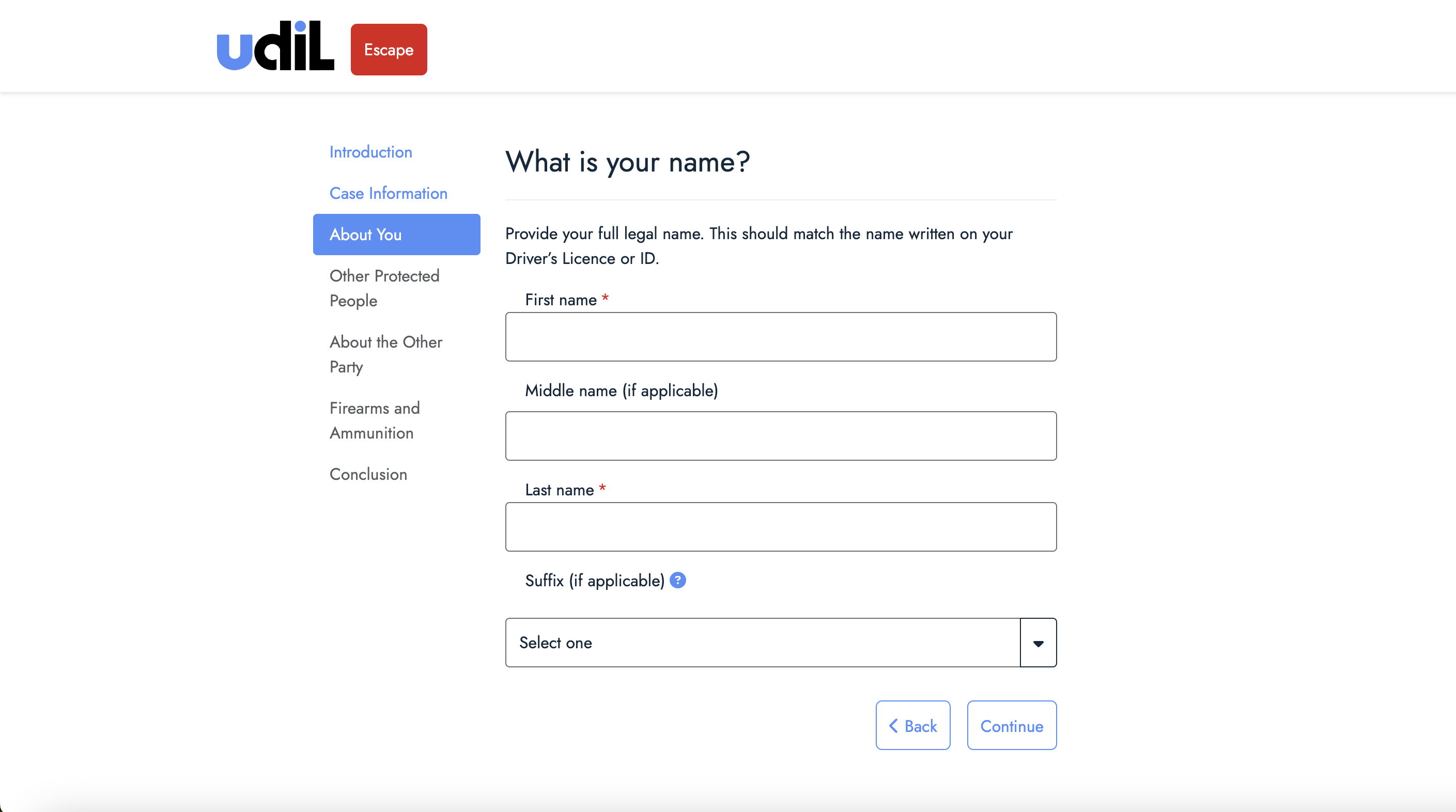
Task: Click the Continue button
Action: [1011, 726]
